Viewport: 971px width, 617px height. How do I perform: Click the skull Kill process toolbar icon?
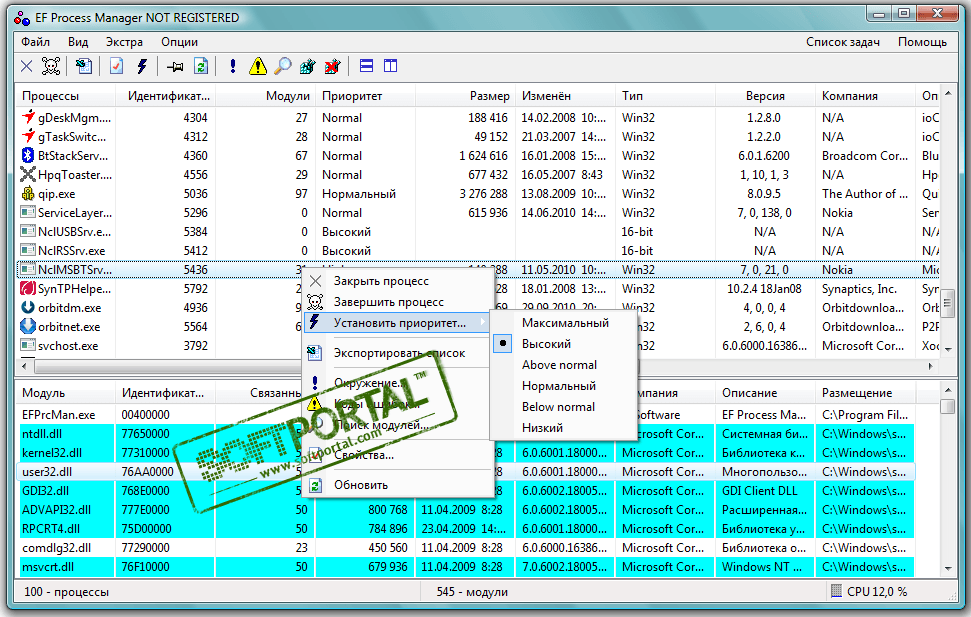[51, 67]
